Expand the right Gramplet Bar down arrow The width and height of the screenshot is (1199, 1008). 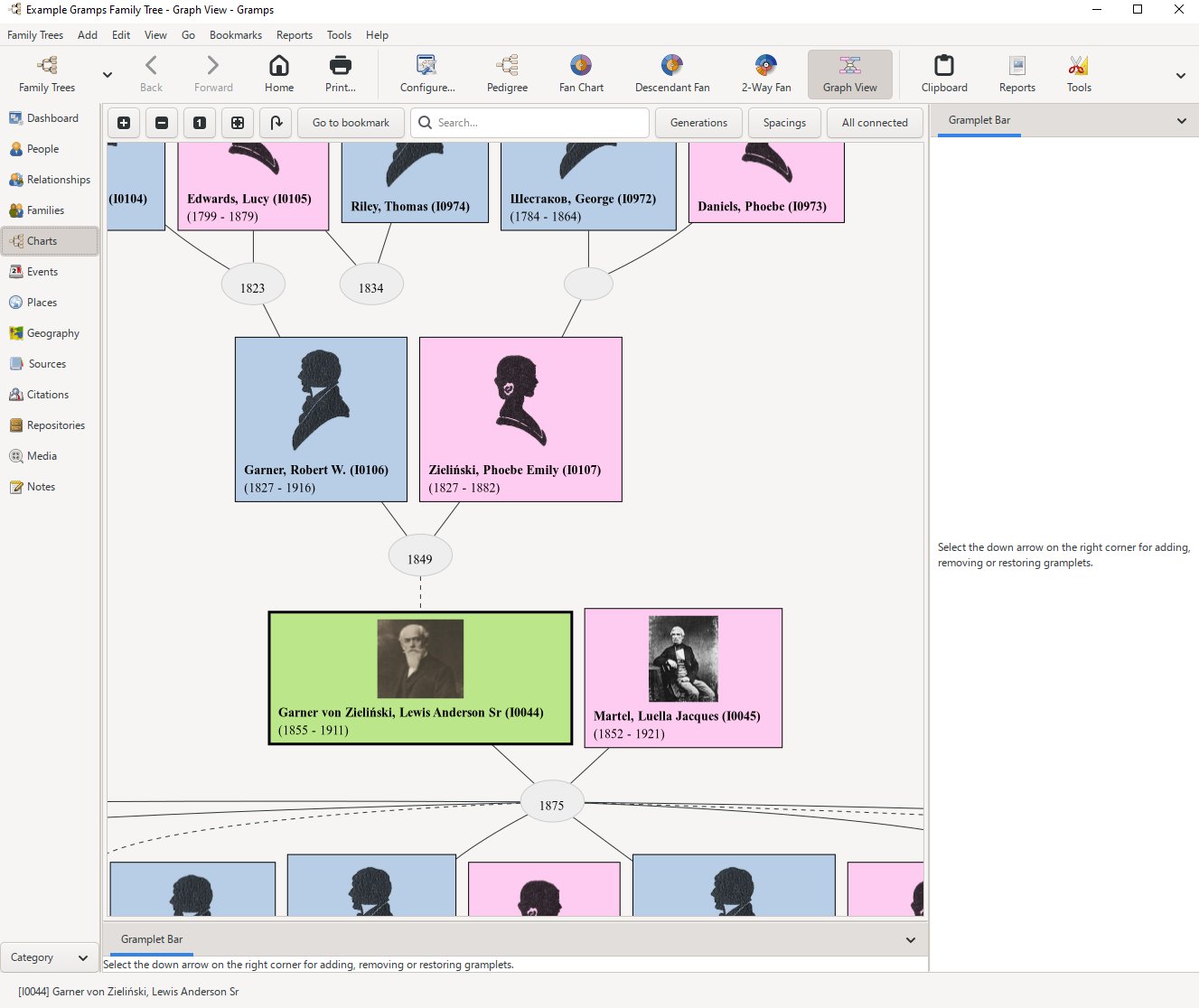pyautogui.click(x=1181, y=121)
